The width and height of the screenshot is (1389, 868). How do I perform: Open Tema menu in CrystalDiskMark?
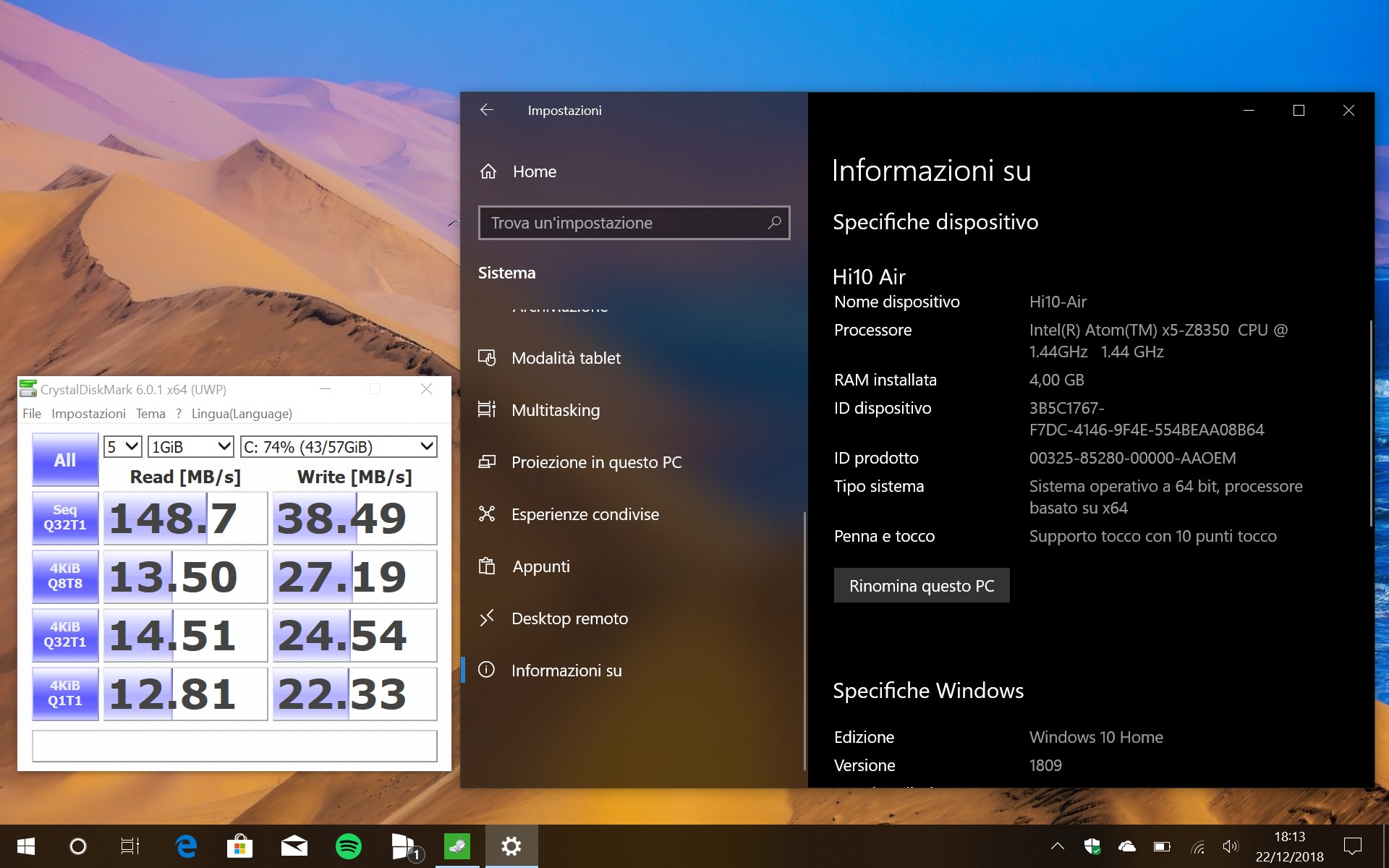pyautogui.click(x=150, y=414)
